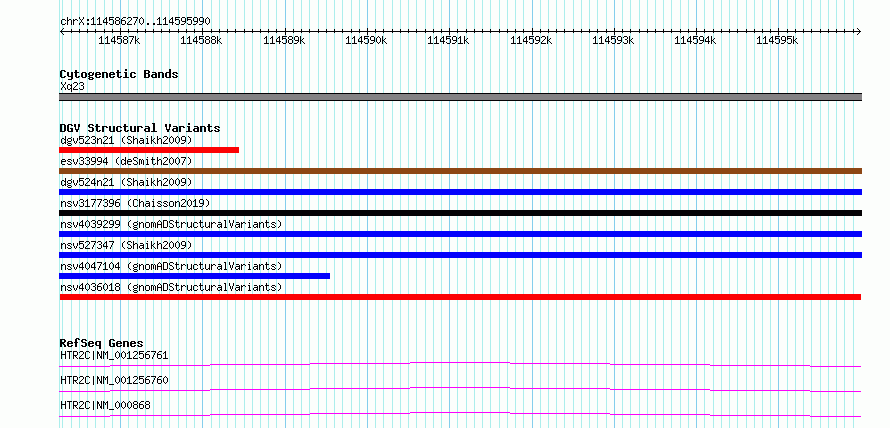
Task: Select the RefSeq Genes track title
Action: pos(102,343)
